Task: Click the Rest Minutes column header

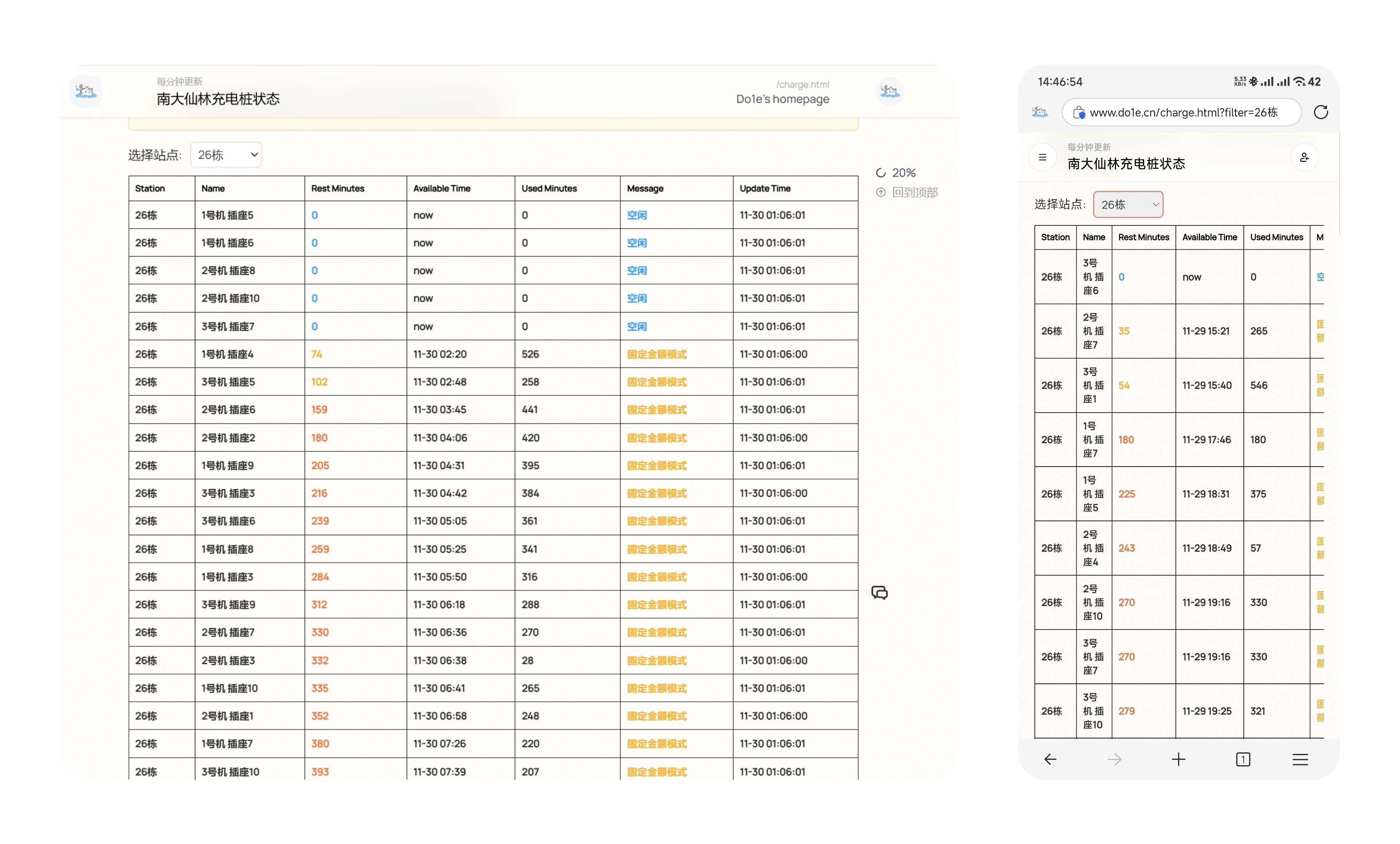Action: [337, 189]
